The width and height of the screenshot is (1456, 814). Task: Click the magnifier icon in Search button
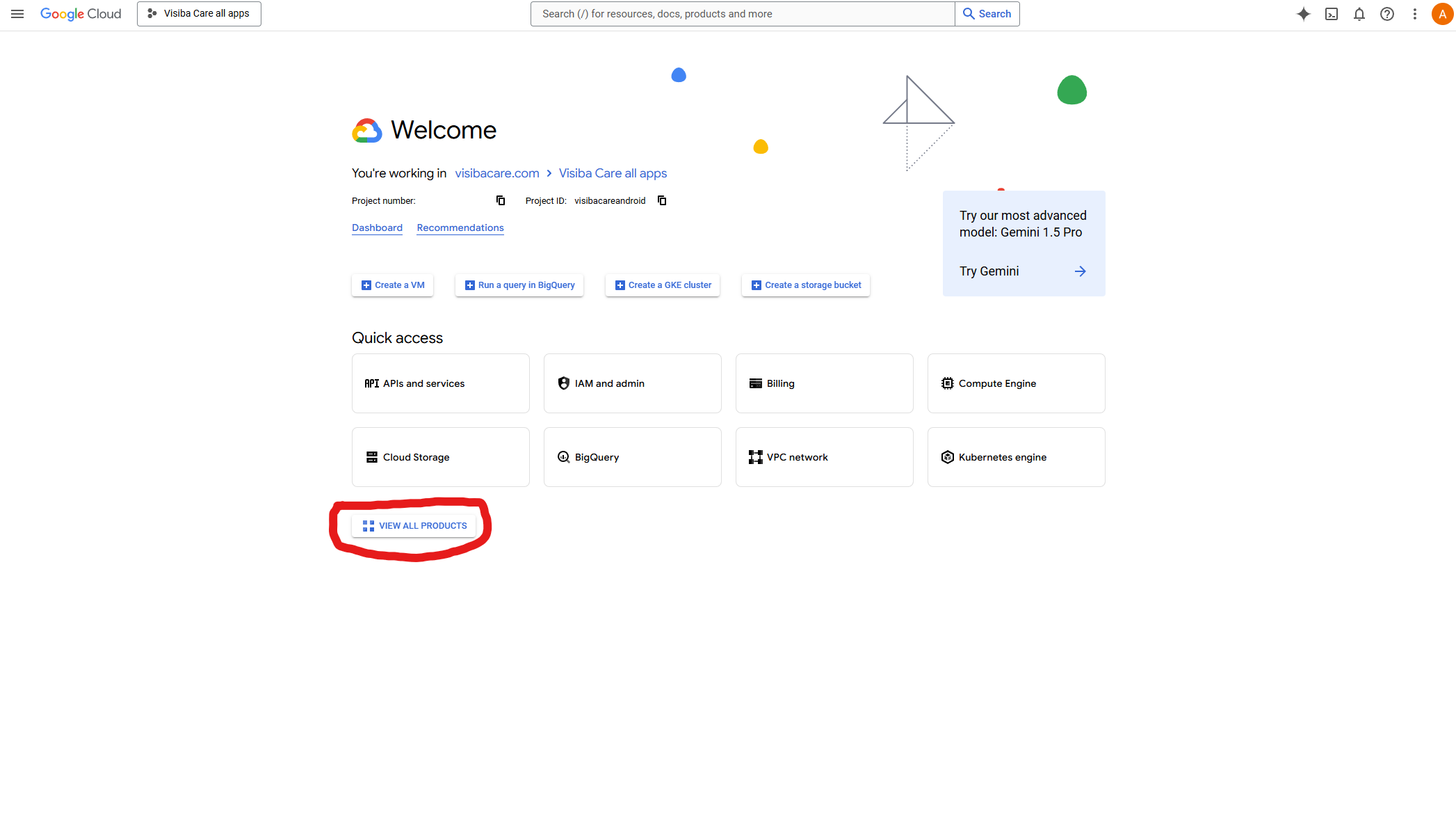pos(969,14)
